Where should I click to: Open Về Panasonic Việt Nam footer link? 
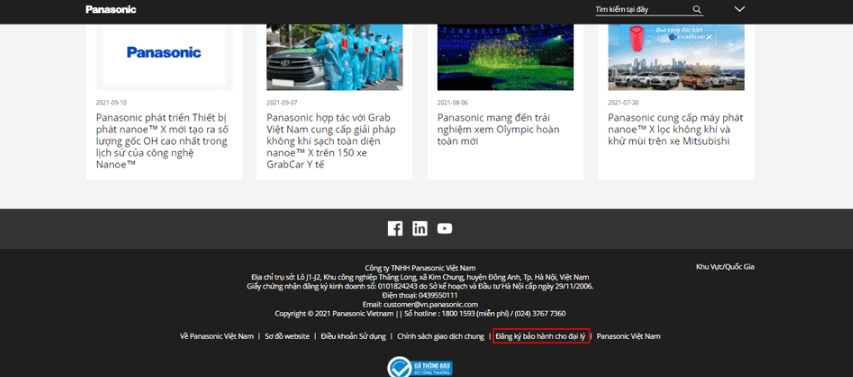tap(217, 336)
